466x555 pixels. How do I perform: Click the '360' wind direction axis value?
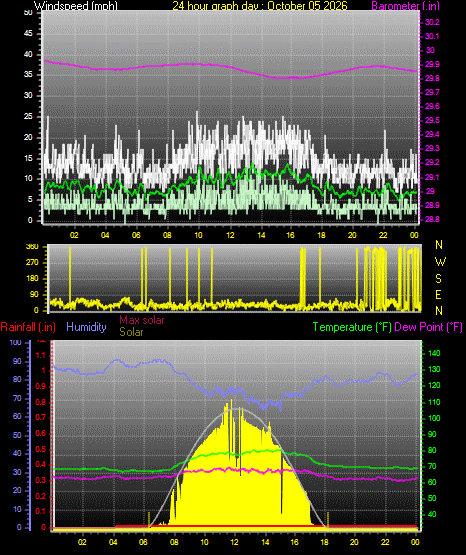point(32,247)
